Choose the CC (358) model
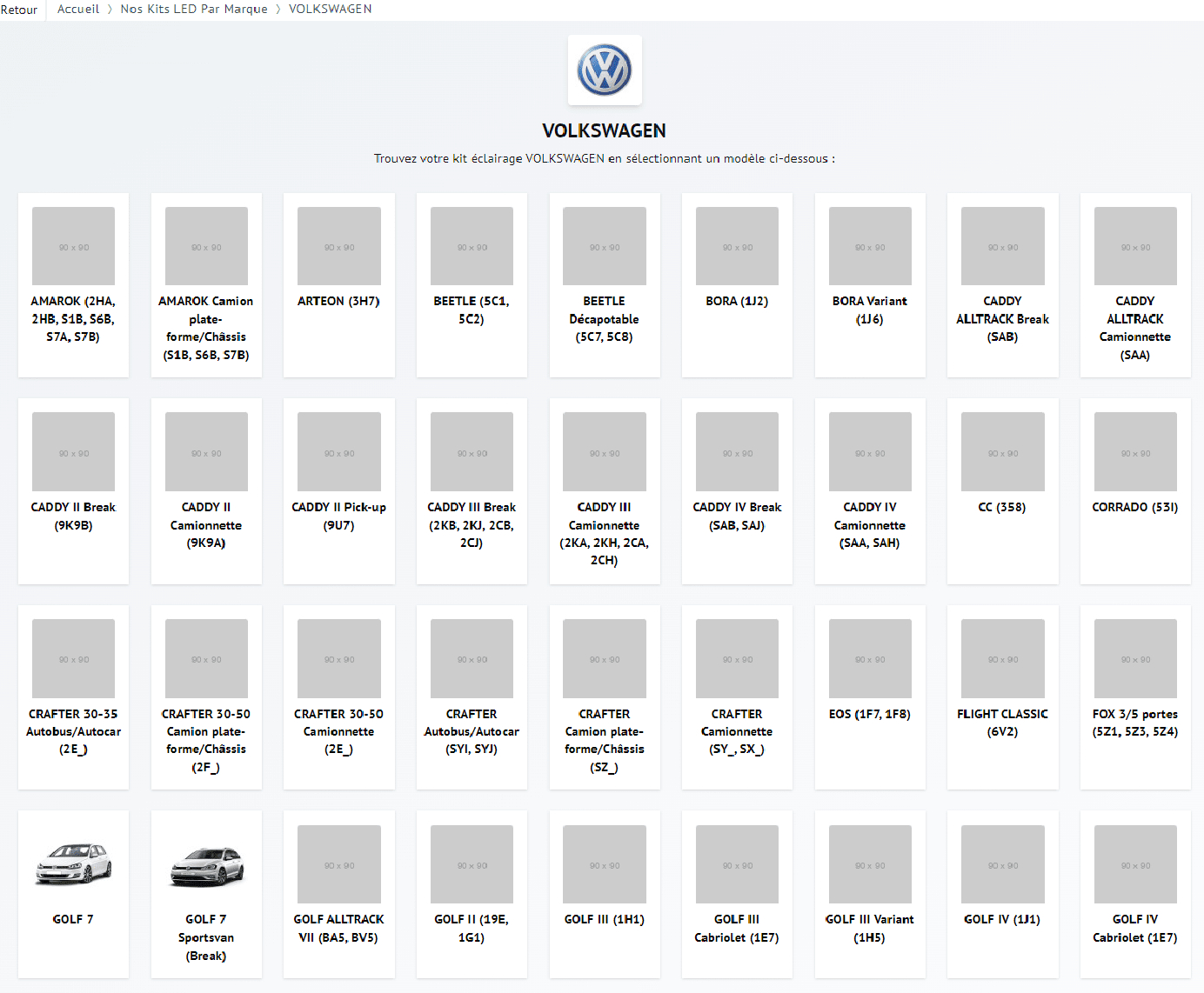1204x993 pixels. (x=1003, y=491)
